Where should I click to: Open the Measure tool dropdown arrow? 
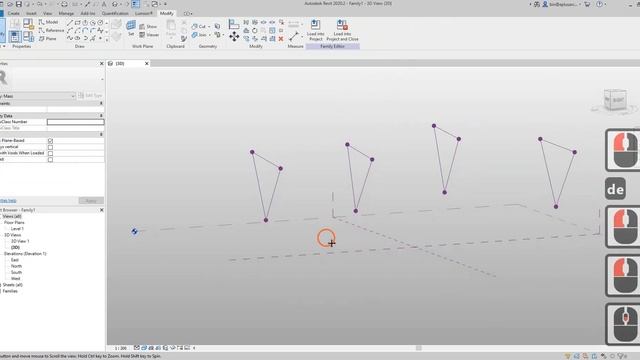tap(302, 37)
